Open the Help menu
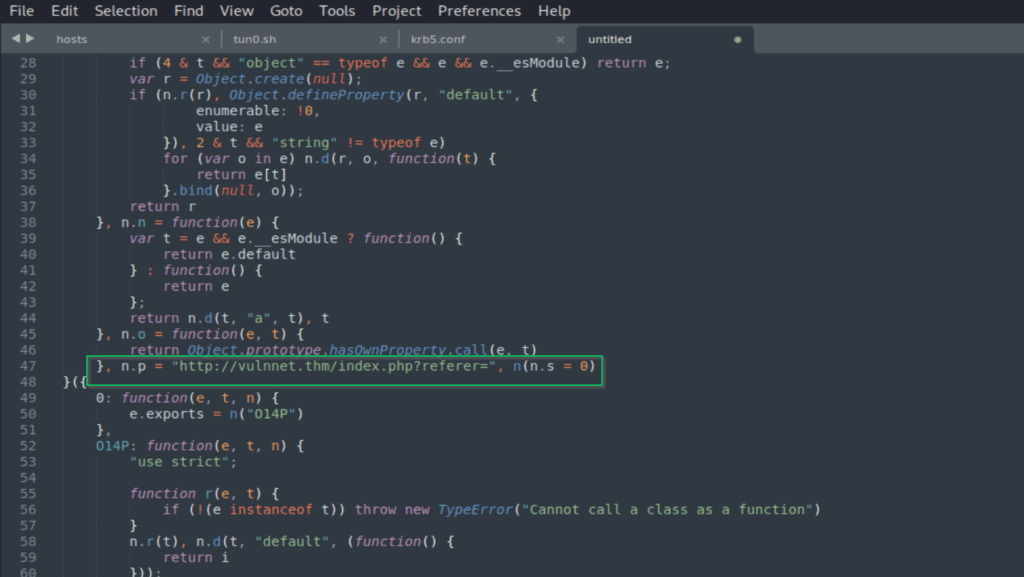This screenshot has width=1024, height=577. pos(554,11)
